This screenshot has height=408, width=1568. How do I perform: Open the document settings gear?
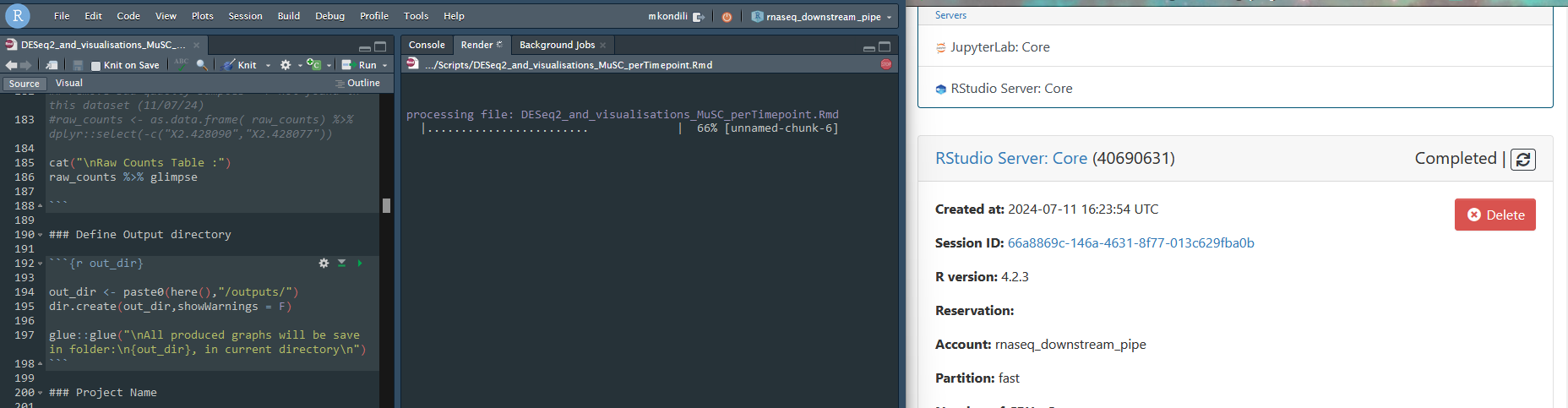point(286,64)
